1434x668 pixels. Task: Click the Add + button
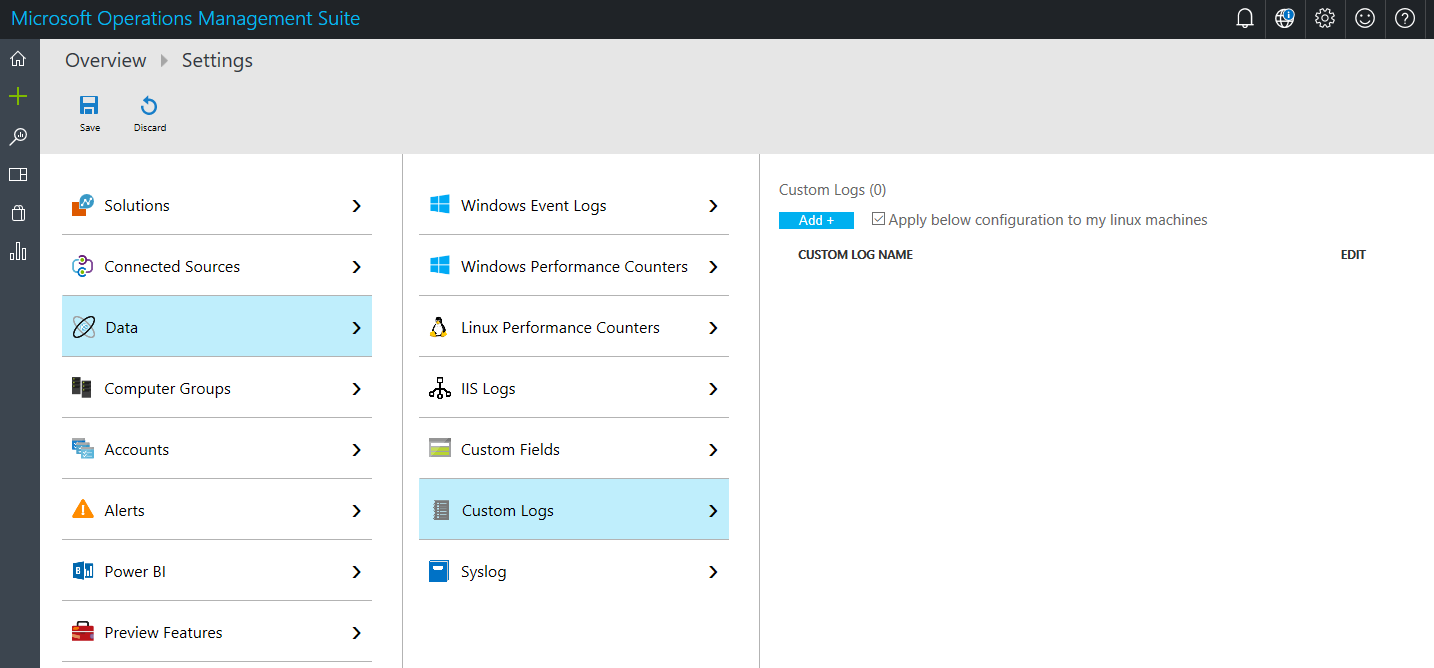tap(816, 220)
